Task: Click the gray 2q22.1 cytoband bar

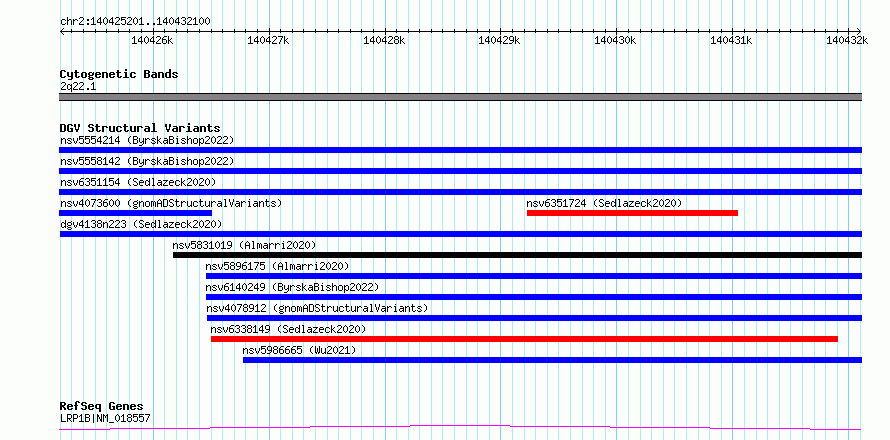Action: (460, 97)
